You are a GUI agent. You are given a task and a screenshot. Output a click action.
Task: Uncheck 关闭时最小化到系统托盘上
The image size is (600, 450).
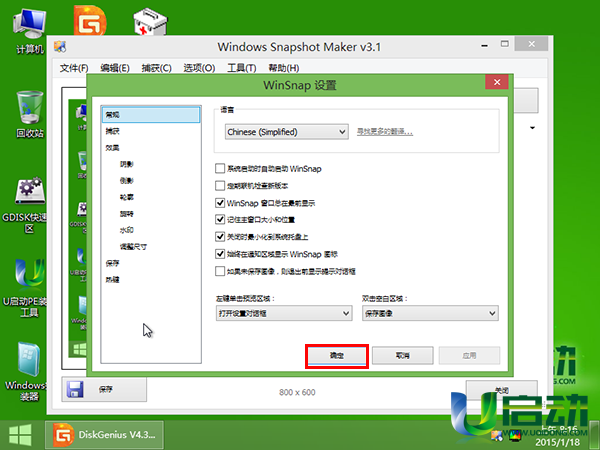tap(220, 237)
